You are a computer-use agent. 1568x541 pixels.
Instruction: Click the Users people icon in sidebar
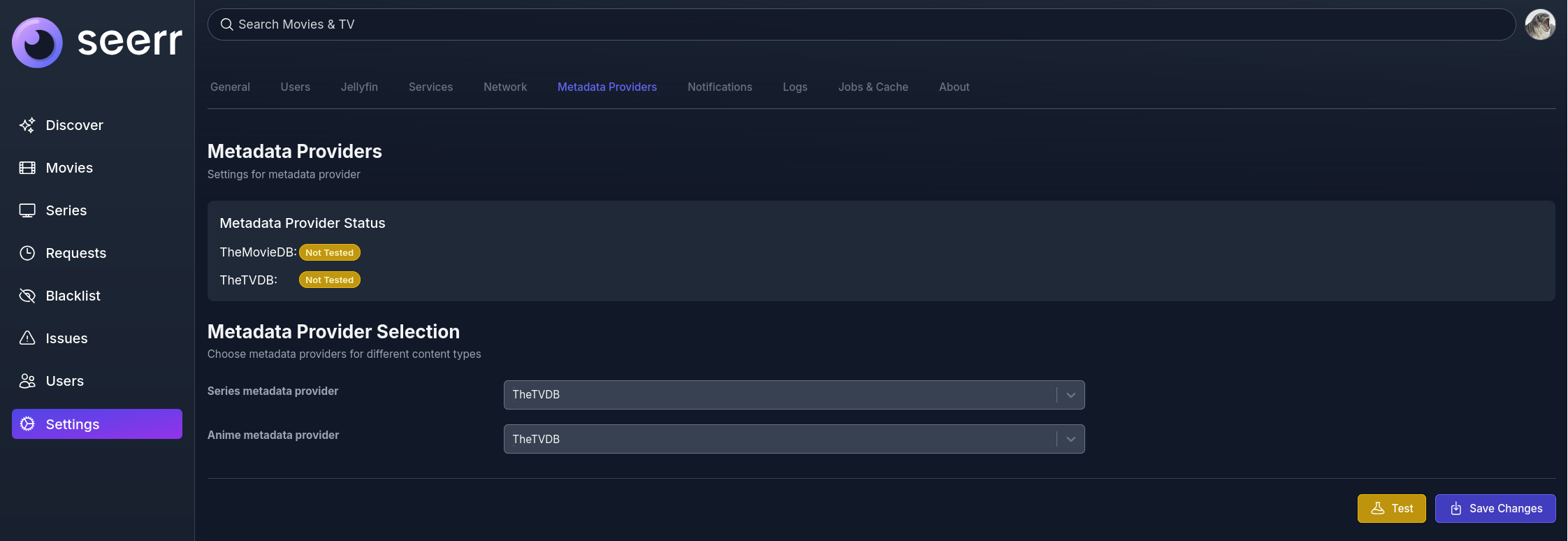pos(27,381)
